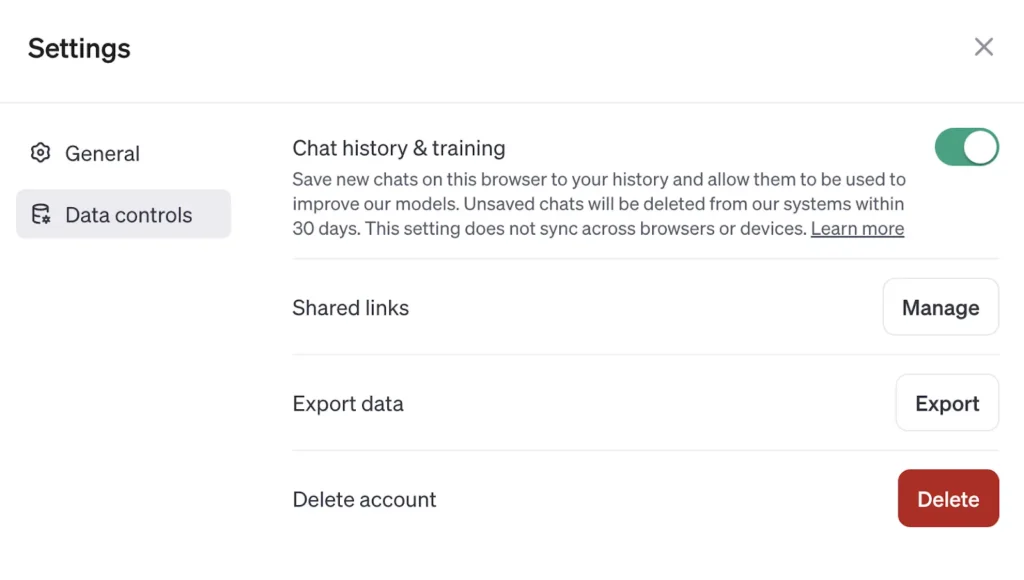1024x580 pixels.
Task: Click the General settings gear icon
Action: (x=40, y=153)
